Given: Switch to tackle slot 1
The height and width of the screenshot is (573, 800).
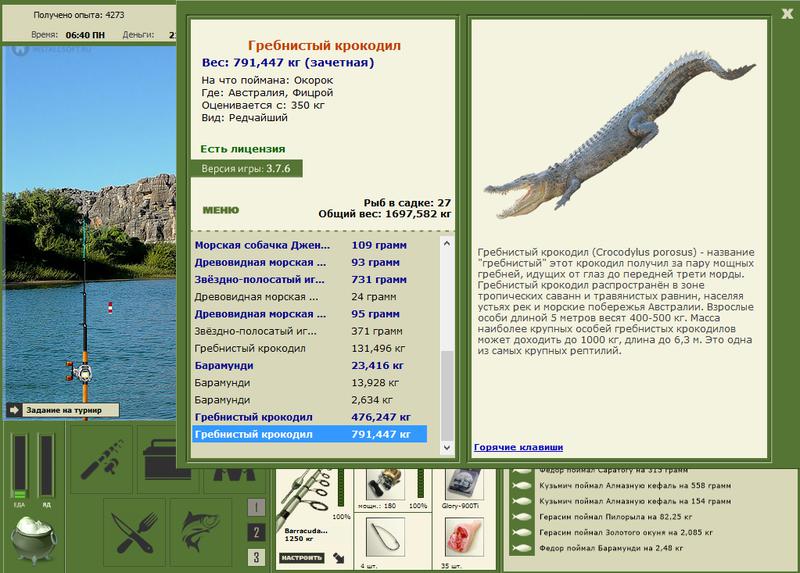Looking at the screenshot, I should (256, 507).
